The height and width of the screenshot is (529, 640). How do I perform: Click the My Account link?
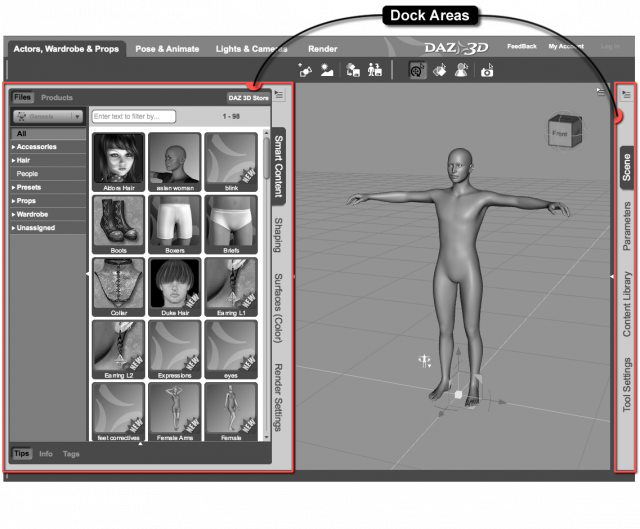[566, 46]
